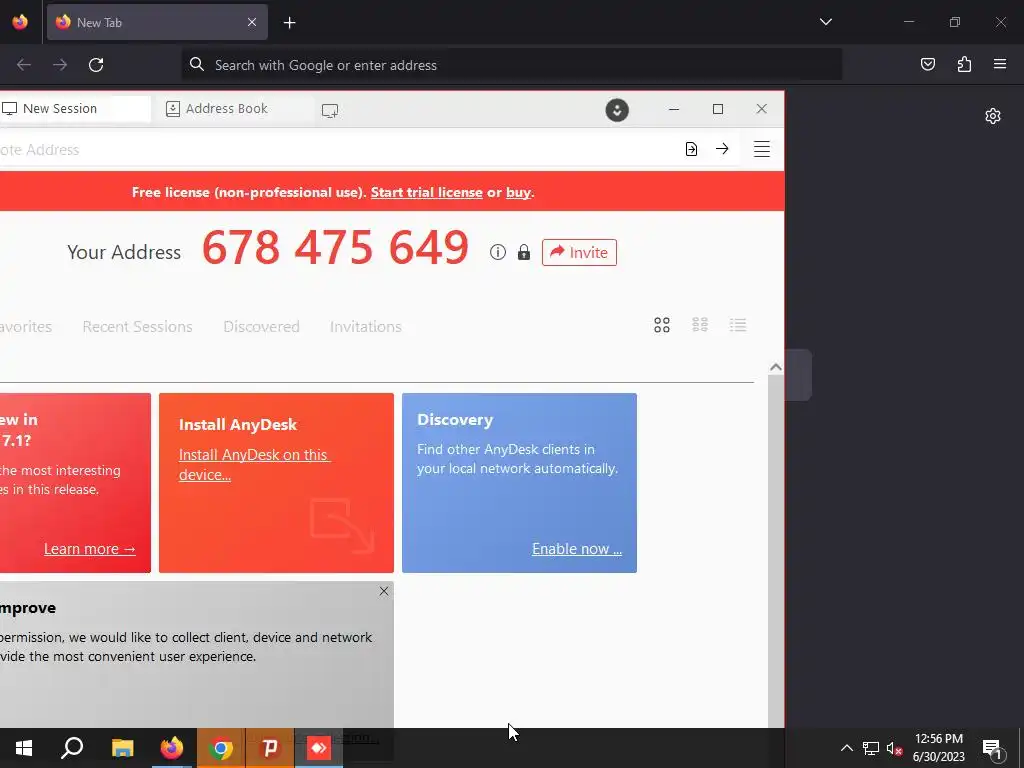Screen dimensions: 1024x768
Task: Click the Save to Pocket icon in Firefox
Action: pos(927,64)
